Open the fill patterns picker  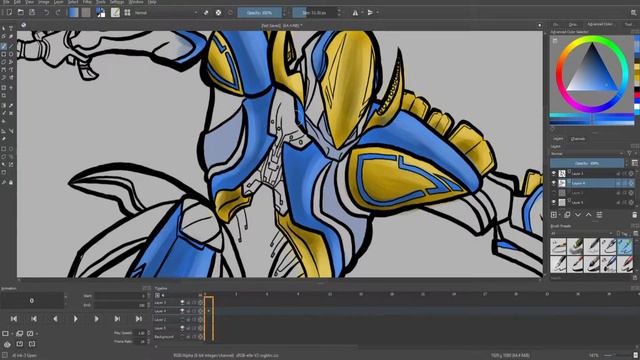(x=86, y=13)
